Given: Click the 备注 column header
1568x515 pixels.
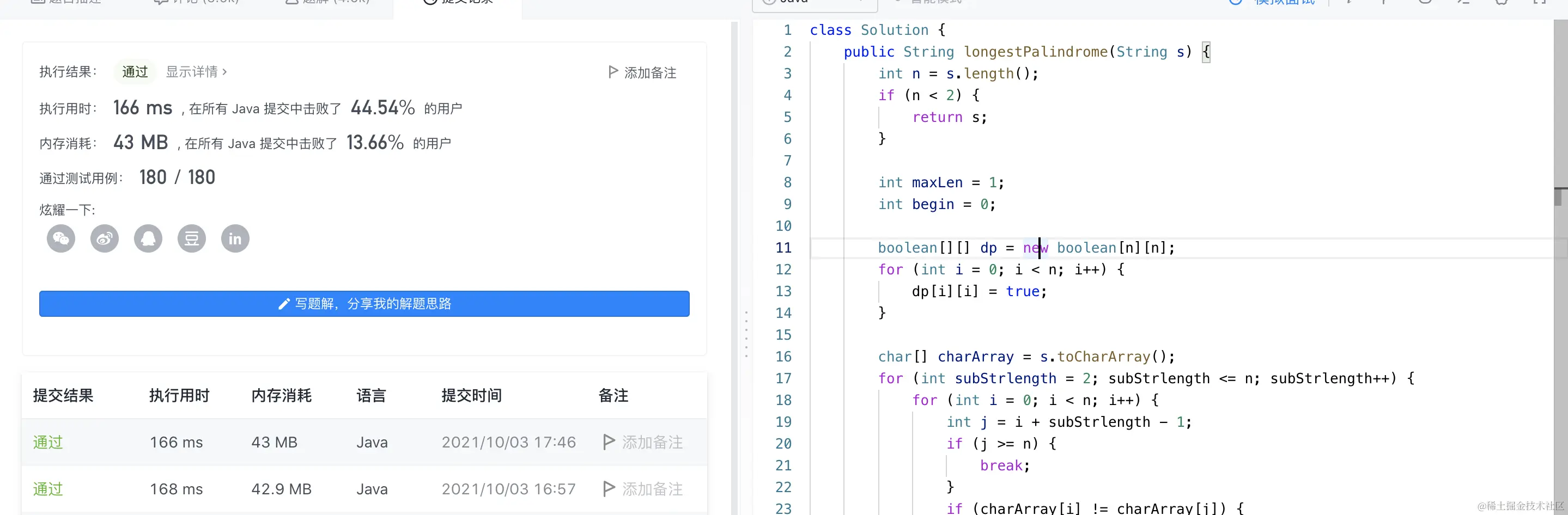Looking at the screenshot, I should click(x=613, y=396).
